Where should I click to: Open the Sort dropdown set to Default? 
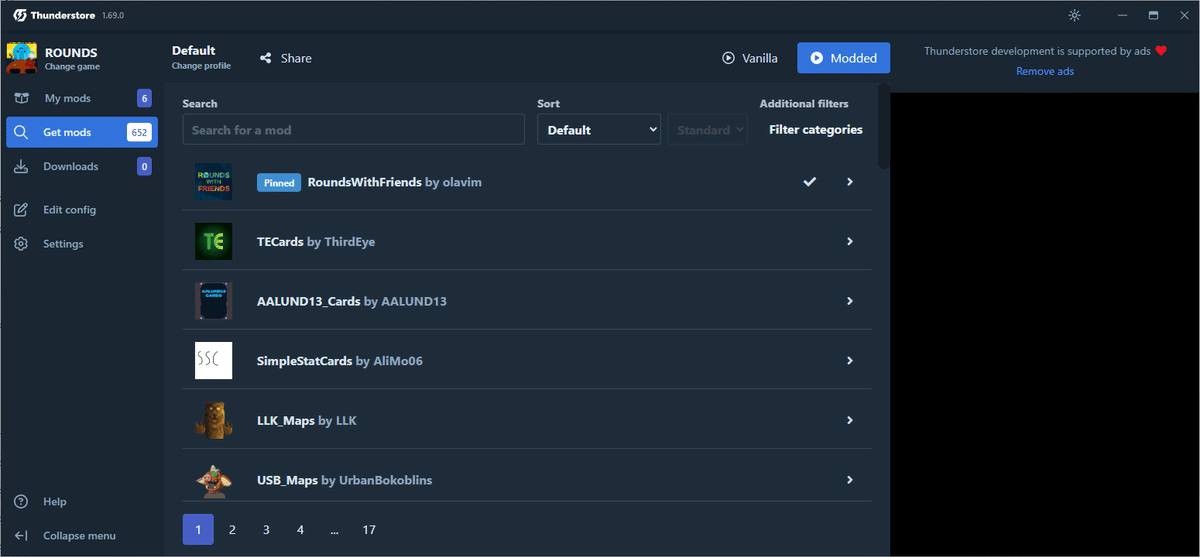click(599, 130)
